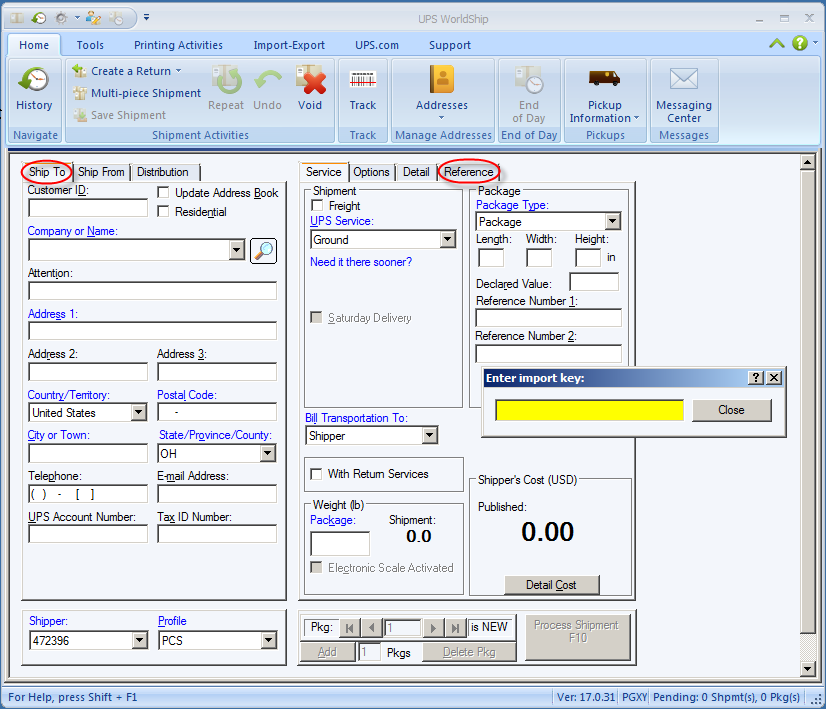This screenshot has height=709, width=826.
Task: Go to the next package arrow
Action: [x=433, y=628]
